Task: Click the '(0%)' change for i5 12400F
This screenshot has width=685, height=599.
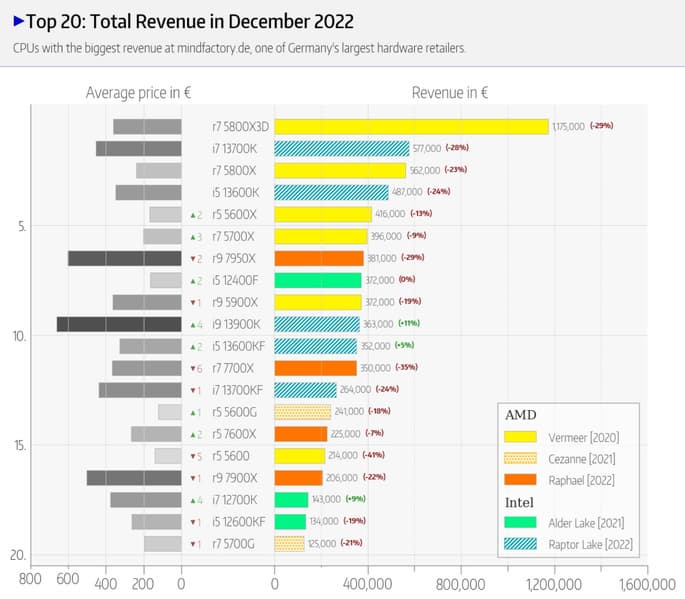Action: point(407,279)
